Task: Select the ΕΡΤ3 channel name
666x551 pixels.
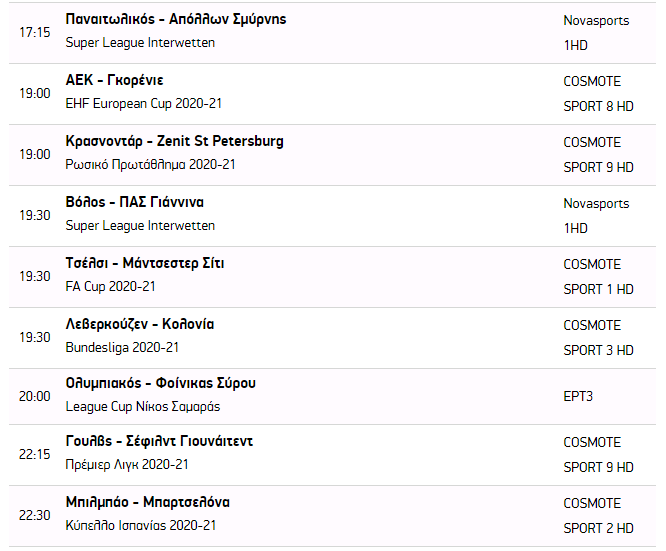Action: coord(578,396)
